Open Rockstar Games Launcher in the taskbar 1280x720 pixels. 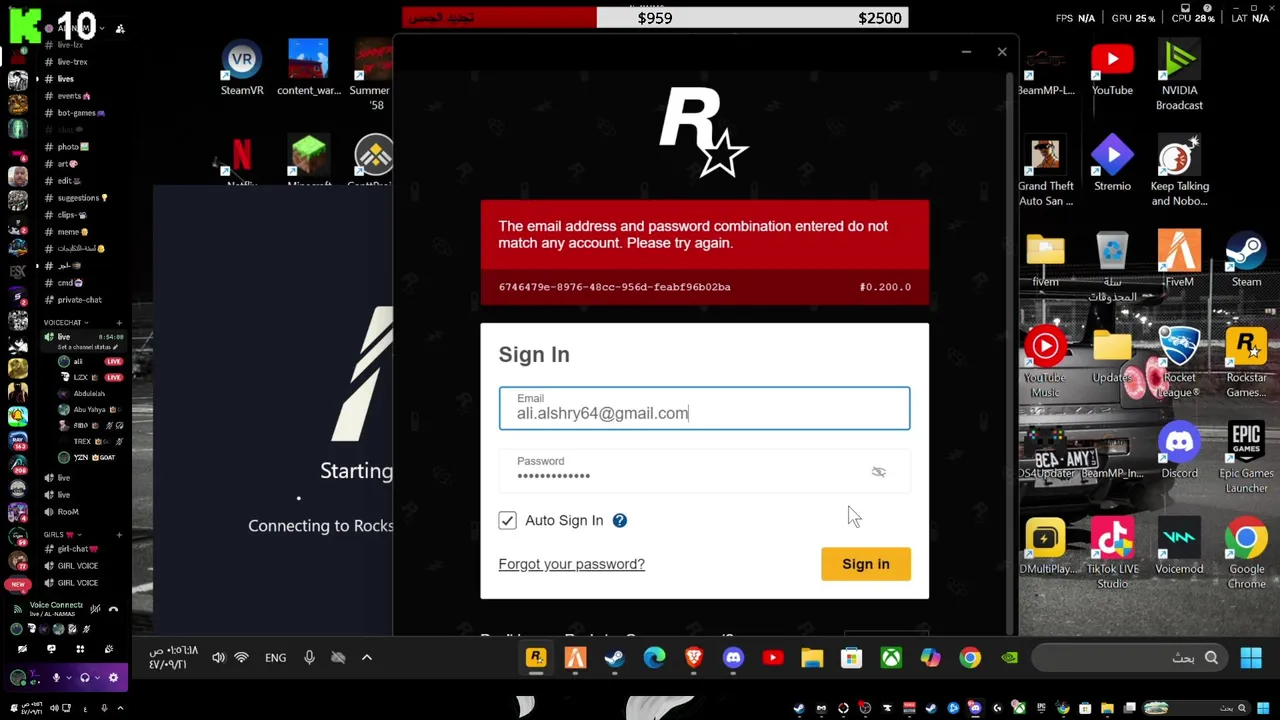[536, 658]
